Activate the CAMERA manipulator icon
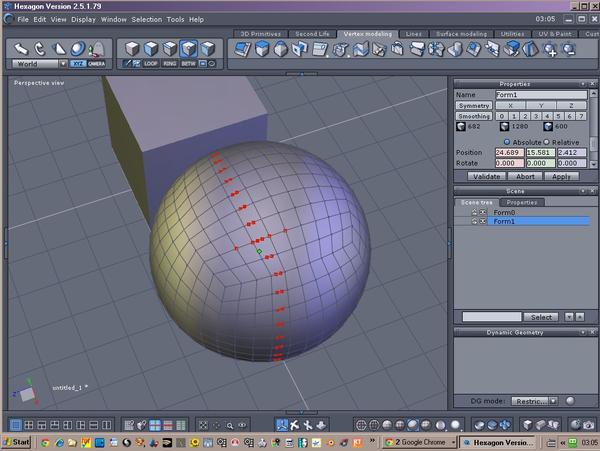 click(96, 63)
